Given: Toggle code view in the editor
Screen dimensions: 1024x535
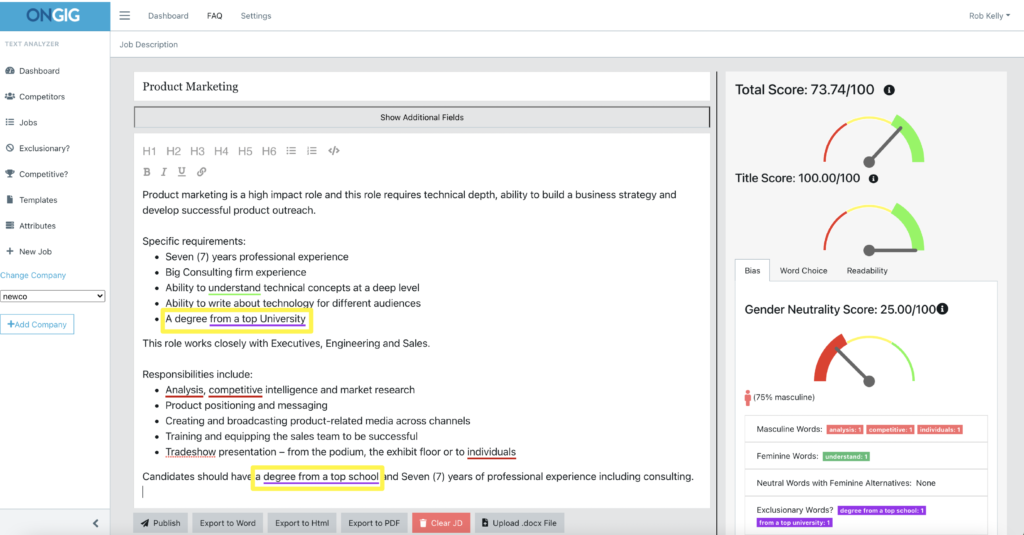Looking at the screenshot, I should pyautogui.click(x=334, y=151).
